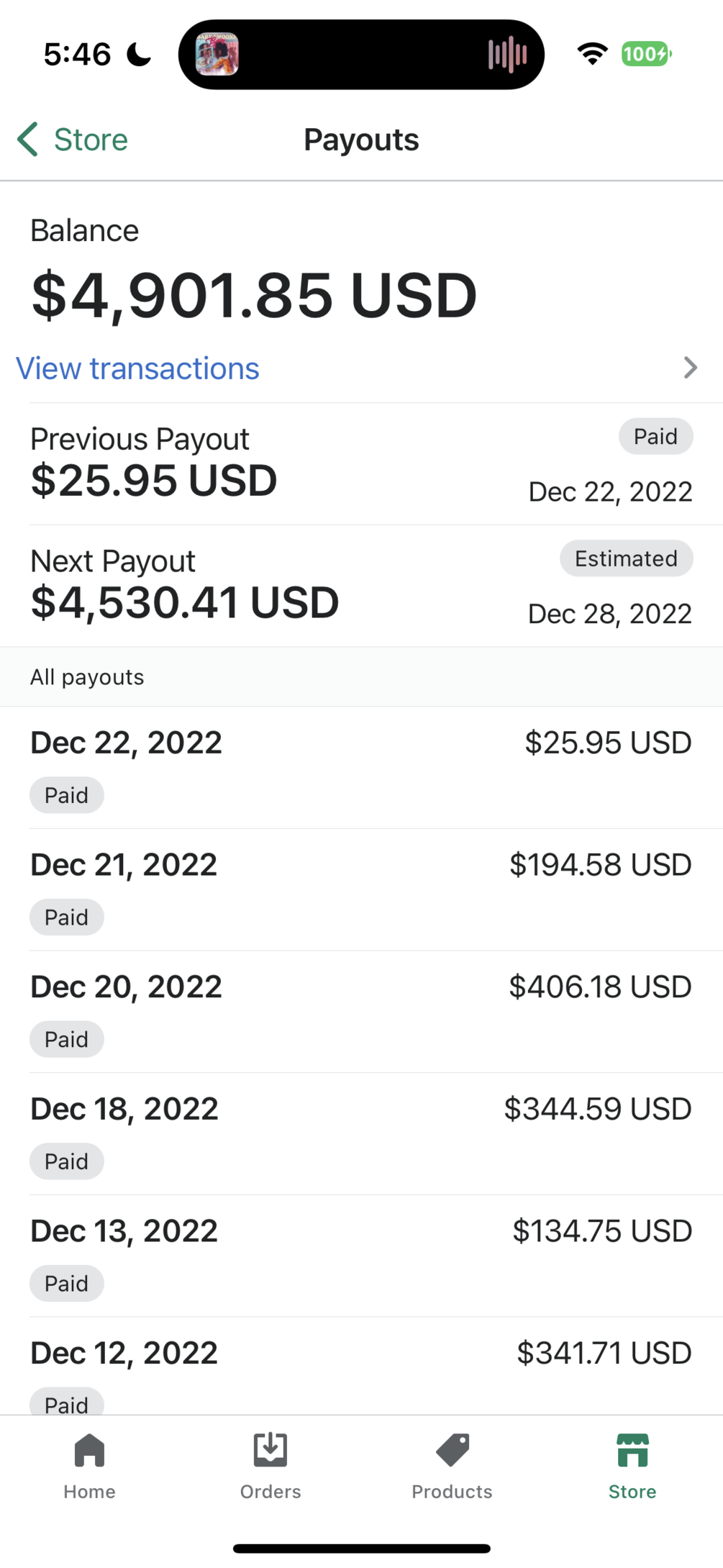The image size is (723, 1568).
Task: Open the Previous Payout details
Action: point(361,464)
